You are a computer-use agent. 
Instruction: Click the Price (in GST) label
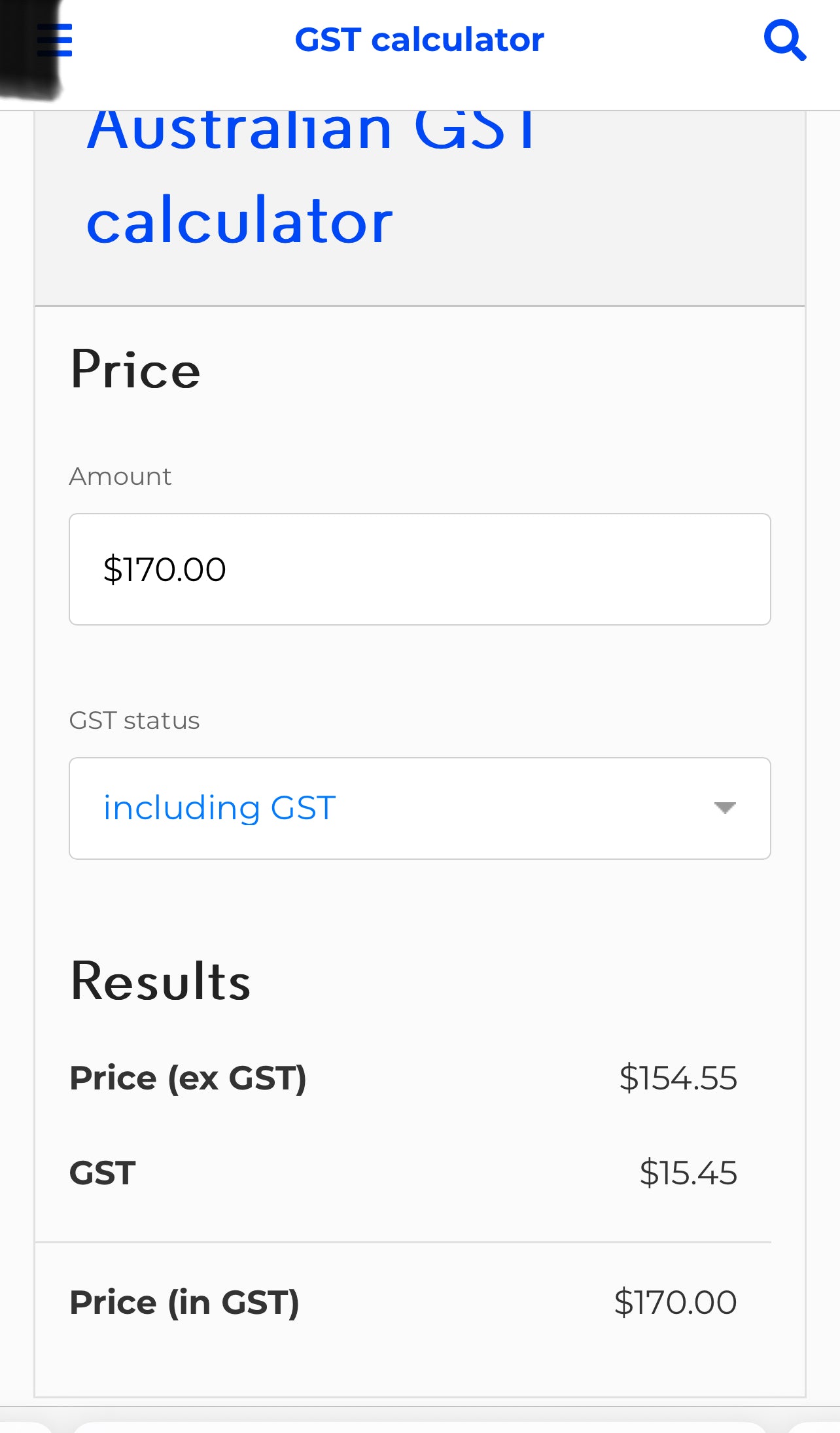184,1302
